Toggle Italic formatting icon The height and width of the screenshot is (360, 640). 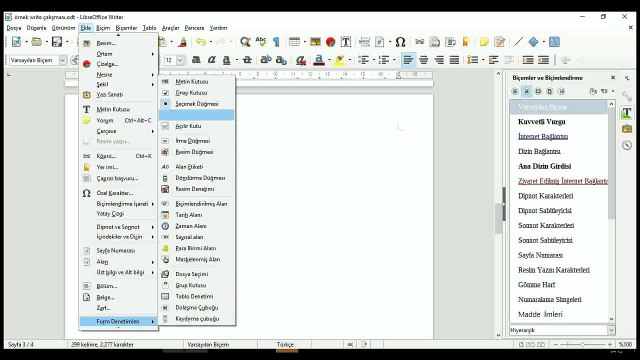[x=211, y=60]
